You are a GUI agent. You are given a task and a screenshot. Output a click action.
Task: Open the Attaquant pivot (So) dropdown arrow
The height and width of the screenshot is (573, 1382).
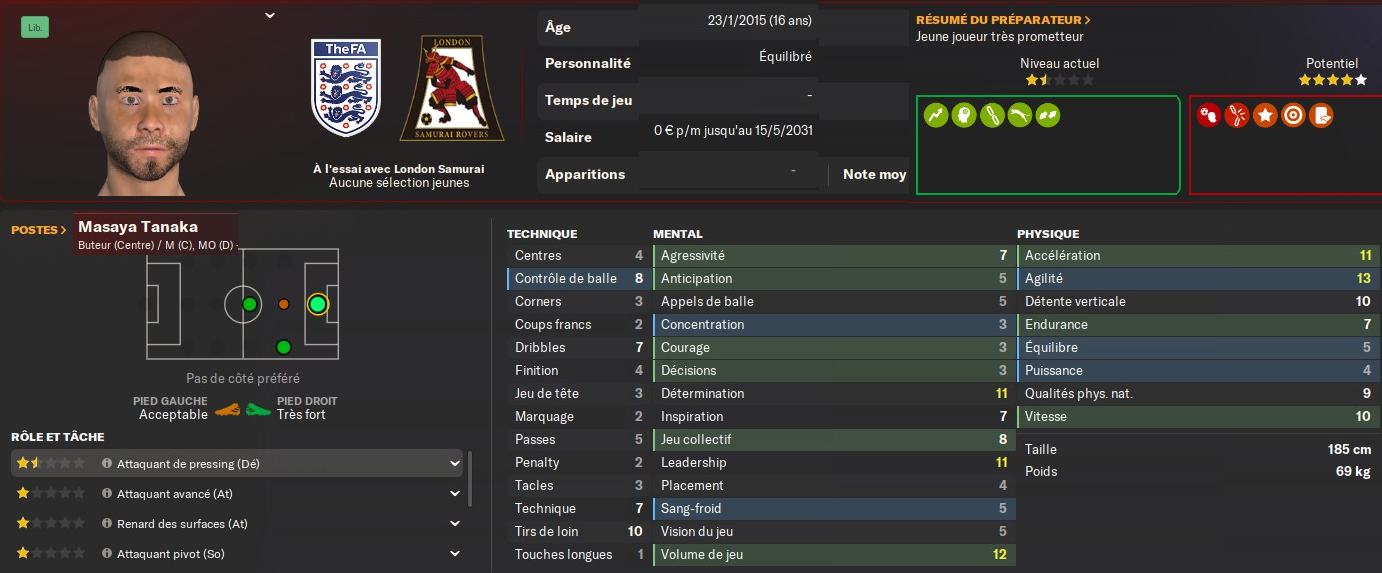(455, 554)
